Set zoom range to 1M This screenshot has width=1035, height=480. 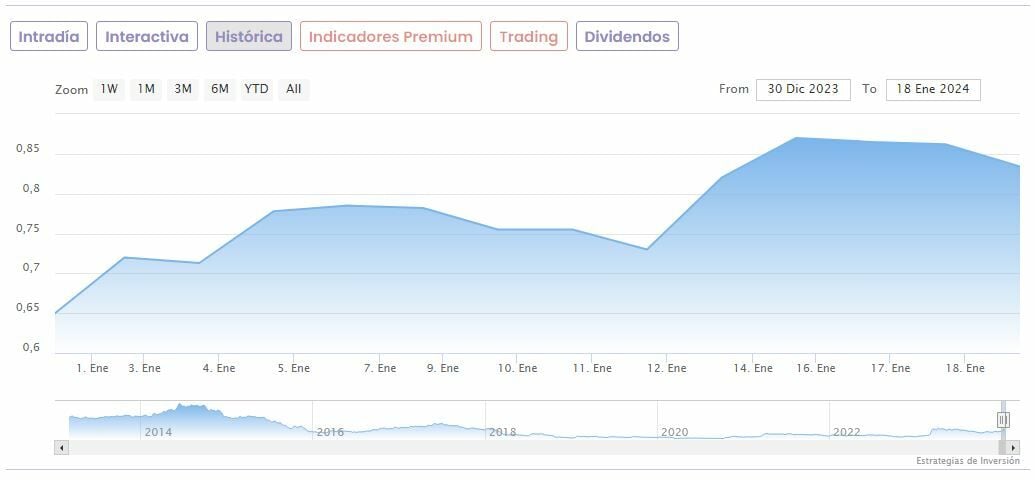click(146, 89)
